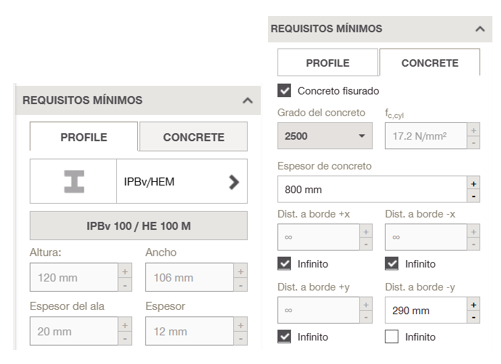Click the 'Altura:' label
This screenshot has width=501, height=364.
point(46,252)
